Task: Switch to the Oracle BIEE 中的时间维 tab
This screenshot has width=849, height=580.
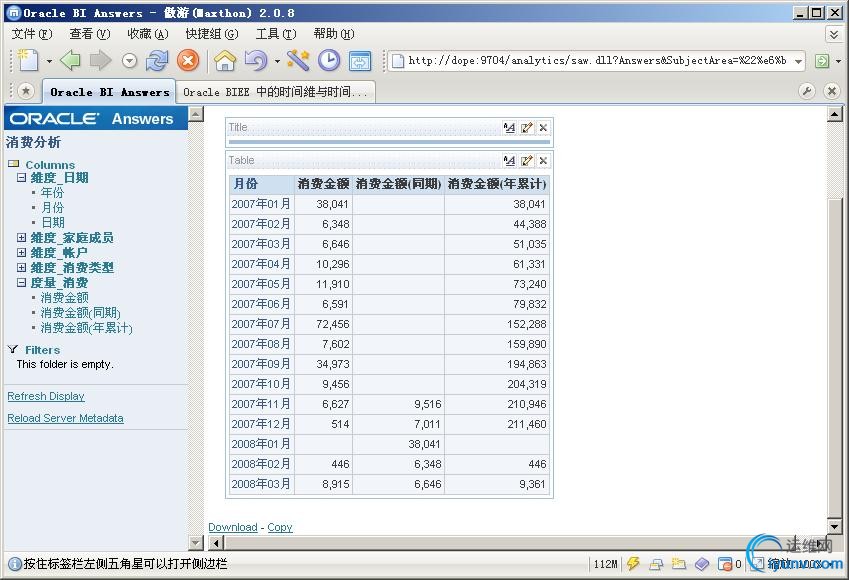Action: pos(276,92)
